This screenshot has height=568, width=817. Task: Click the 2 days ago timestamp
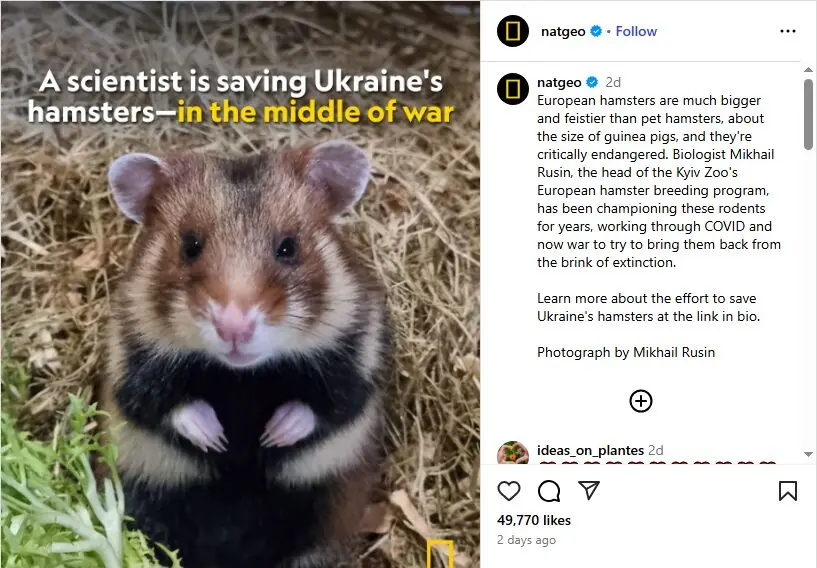526,540
